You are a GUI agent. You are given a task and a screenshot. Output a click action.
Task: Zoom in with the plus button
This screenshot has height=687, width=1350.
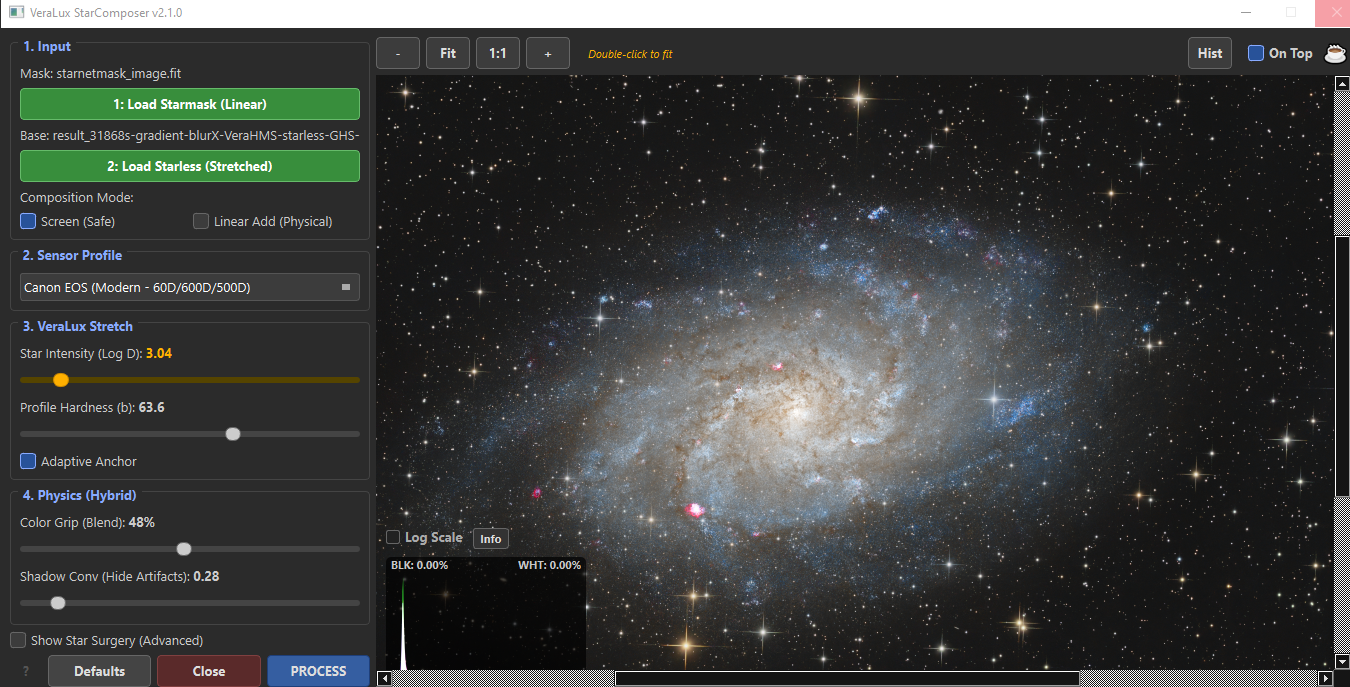(x=548, y=53)
